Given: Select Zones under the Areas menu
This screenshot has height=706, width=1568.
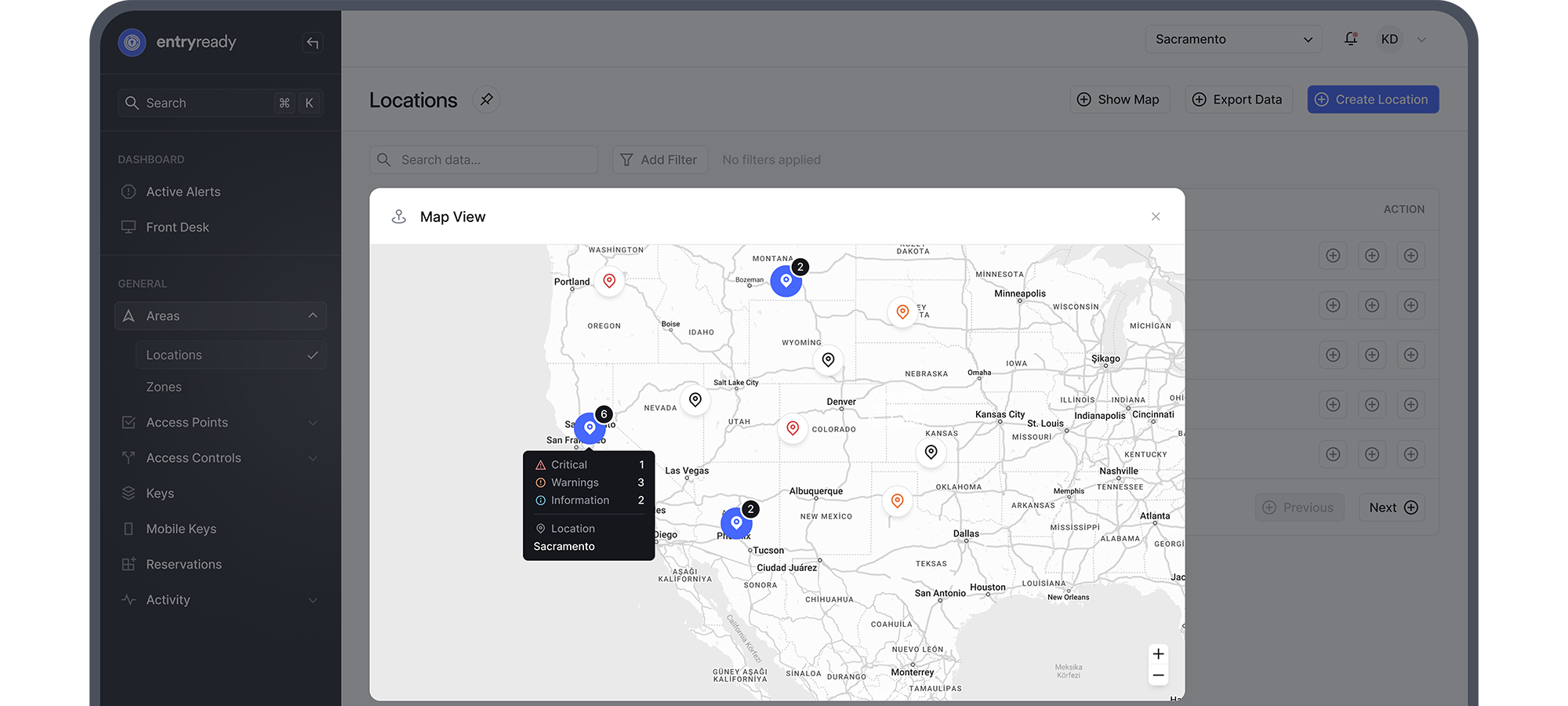Looking at the screenshot, I should (164, 386).
